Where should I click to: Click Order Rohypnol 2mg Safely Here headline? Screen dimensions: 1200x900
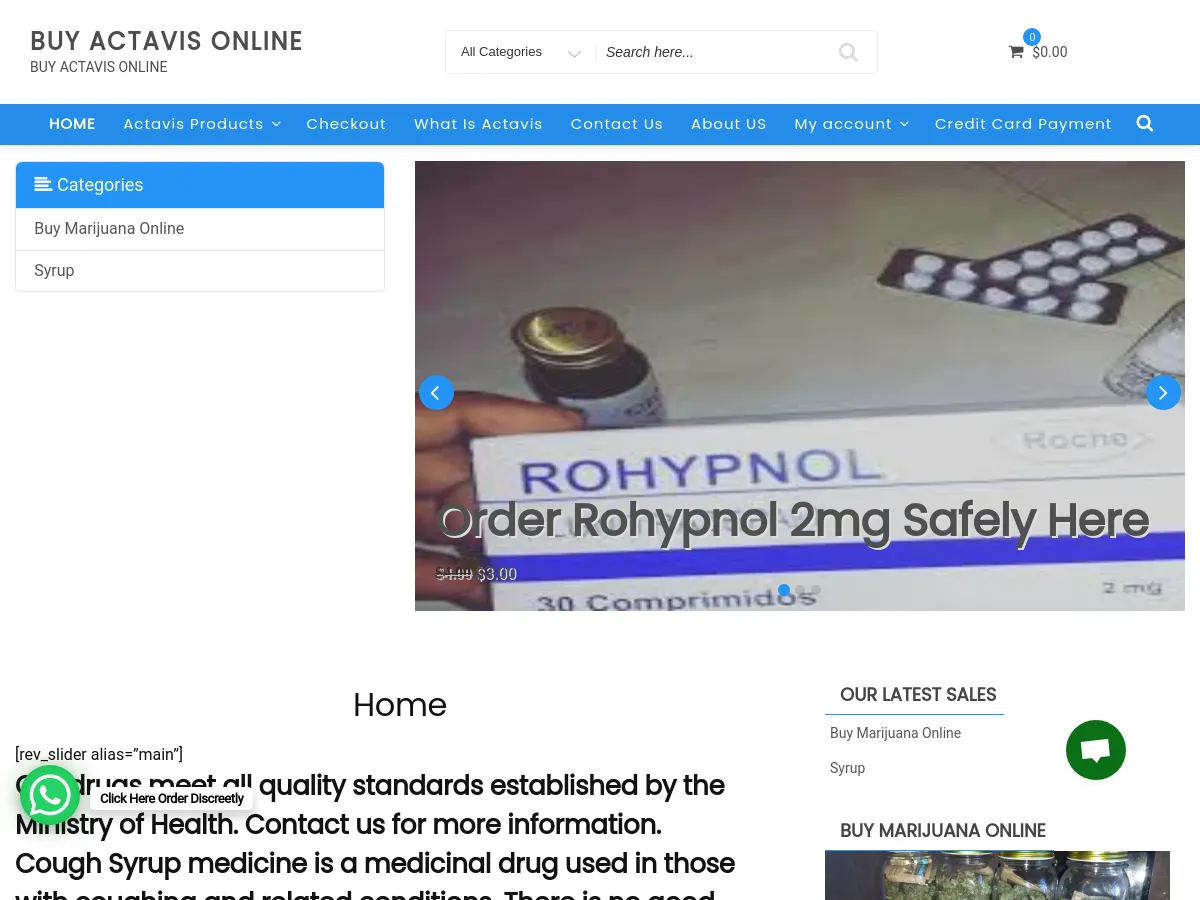coord(793,520)
